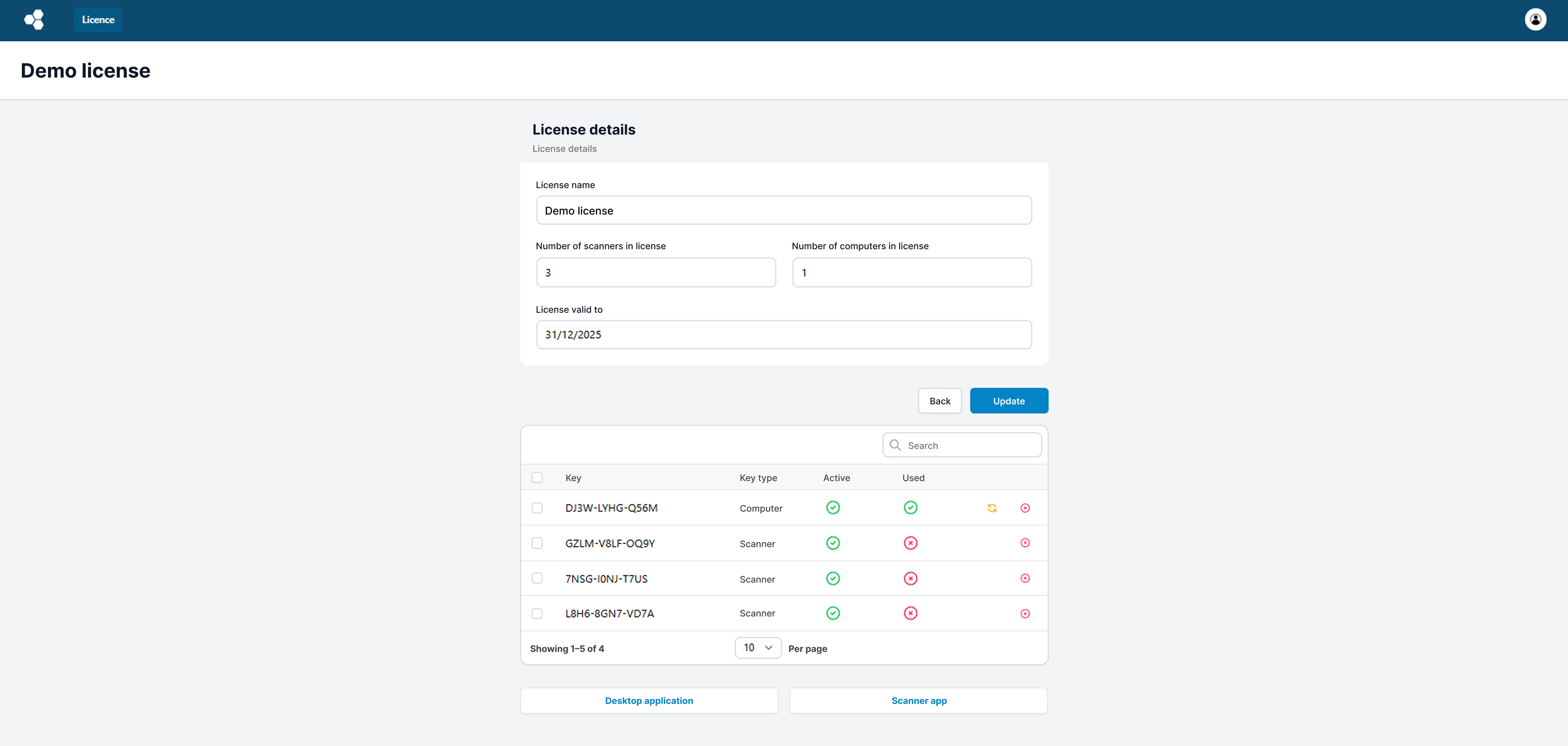Open the Scanner app link
The image size is (1568, 746).
tap(919, 700)
